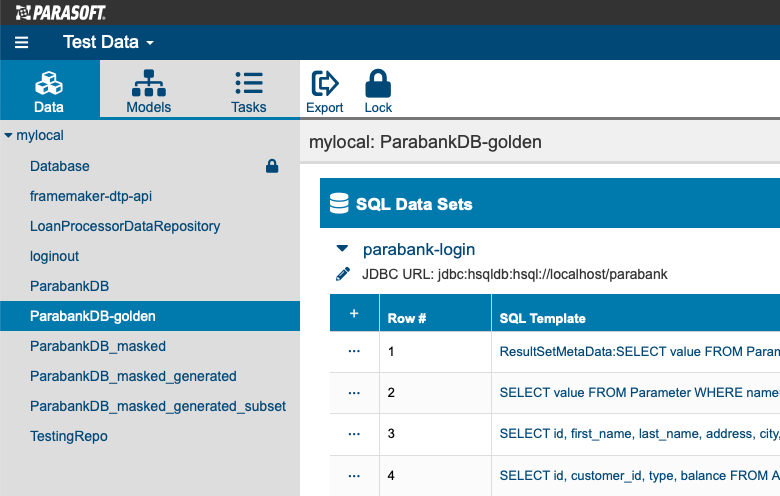Viewport: 780px width, 496px height.
Task: Click the mylocal: ParabankDB-golden heading
Action: [x=425, y=142]
